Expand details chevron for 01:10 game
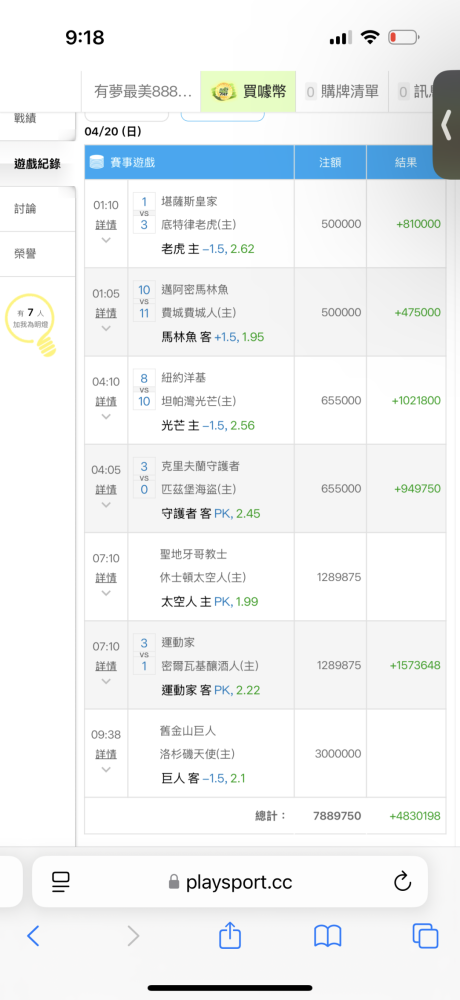The height and width of the screenshot is (1000, 460). click(106, 240)
